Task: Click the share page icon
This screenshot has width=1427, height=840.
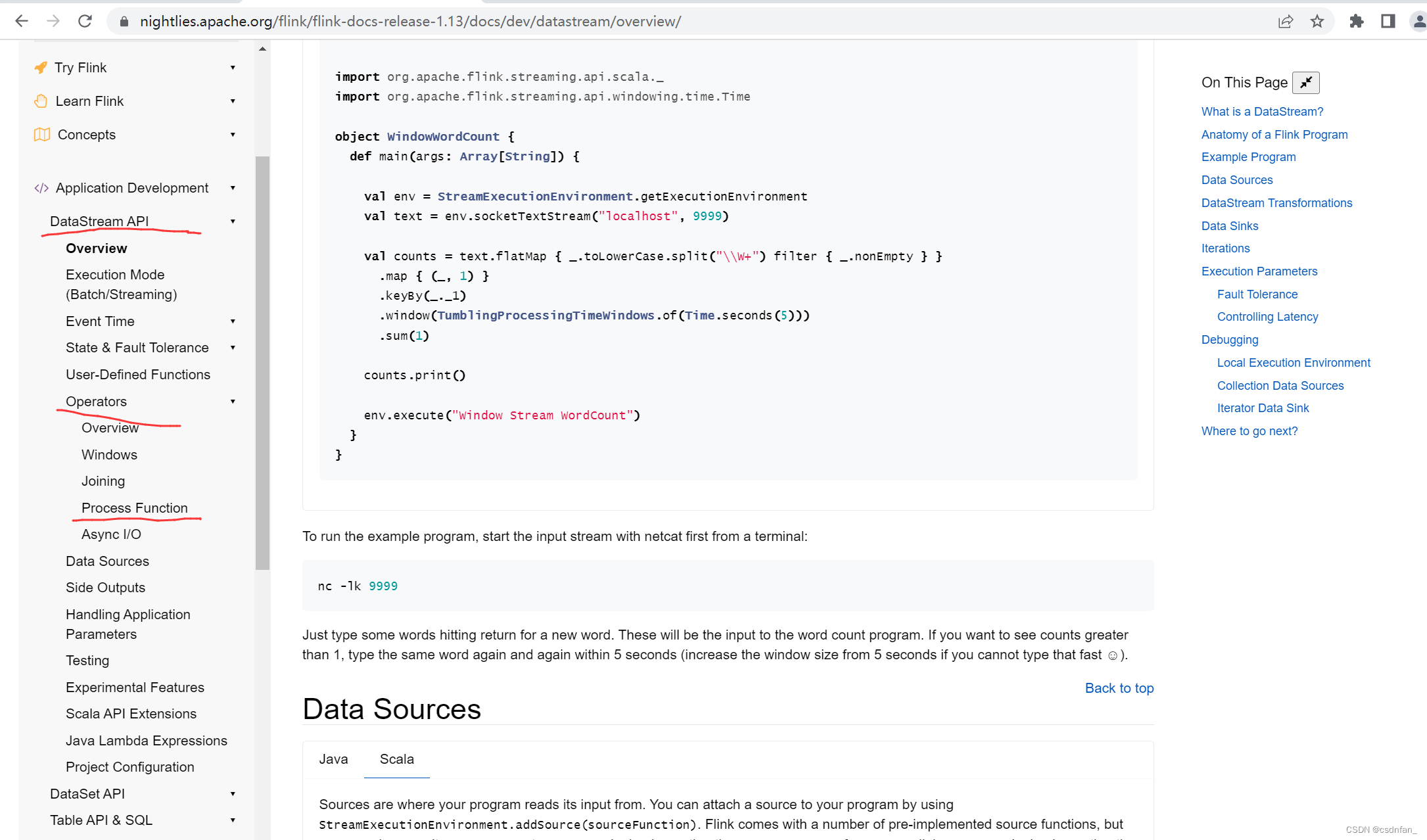Action: pyautogui.click(x=1285, y=21)
